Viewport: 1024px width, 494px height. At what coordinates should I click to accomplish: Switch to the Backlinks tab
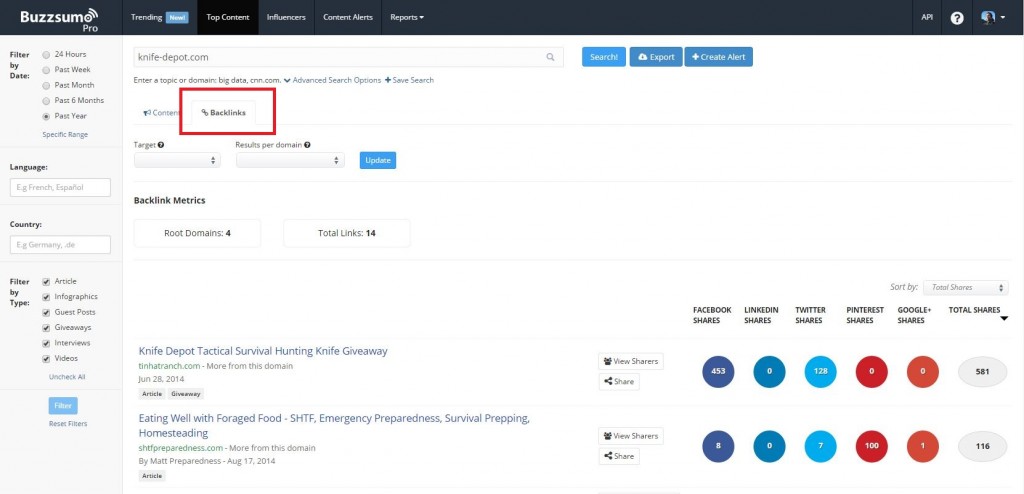pos(223,113)
